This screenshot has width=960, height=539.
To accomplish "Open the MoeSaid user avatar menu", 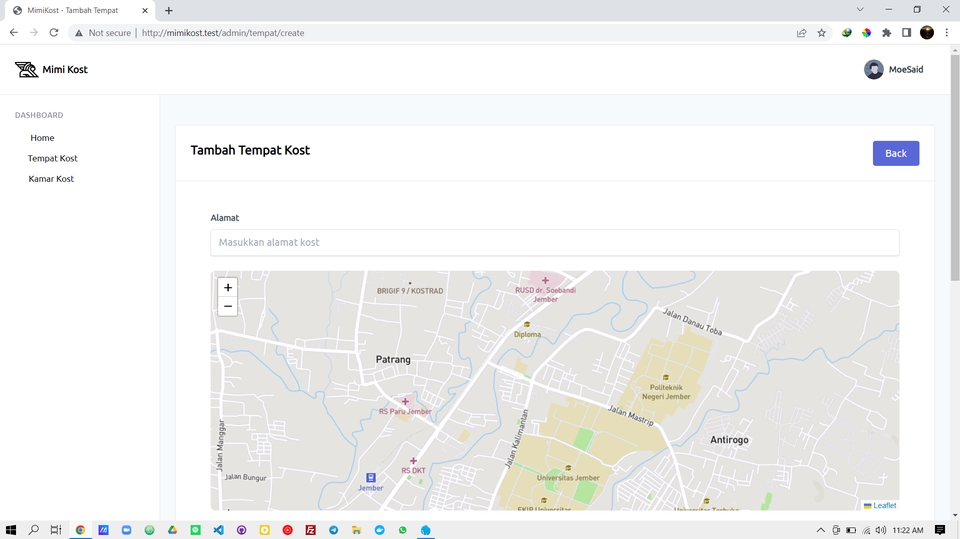I will click(873, 69).
